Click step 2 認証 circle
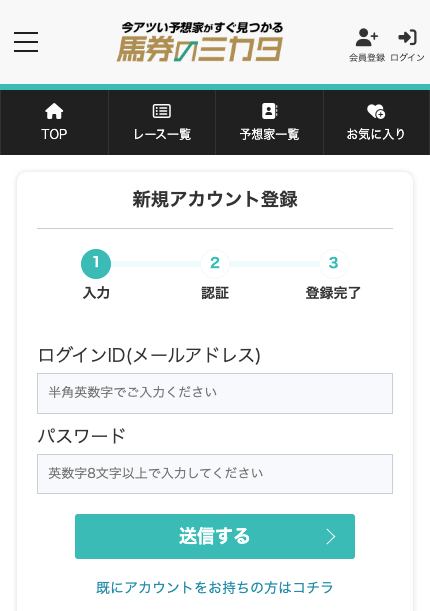430x611 pixels. (x=215, y=264)
